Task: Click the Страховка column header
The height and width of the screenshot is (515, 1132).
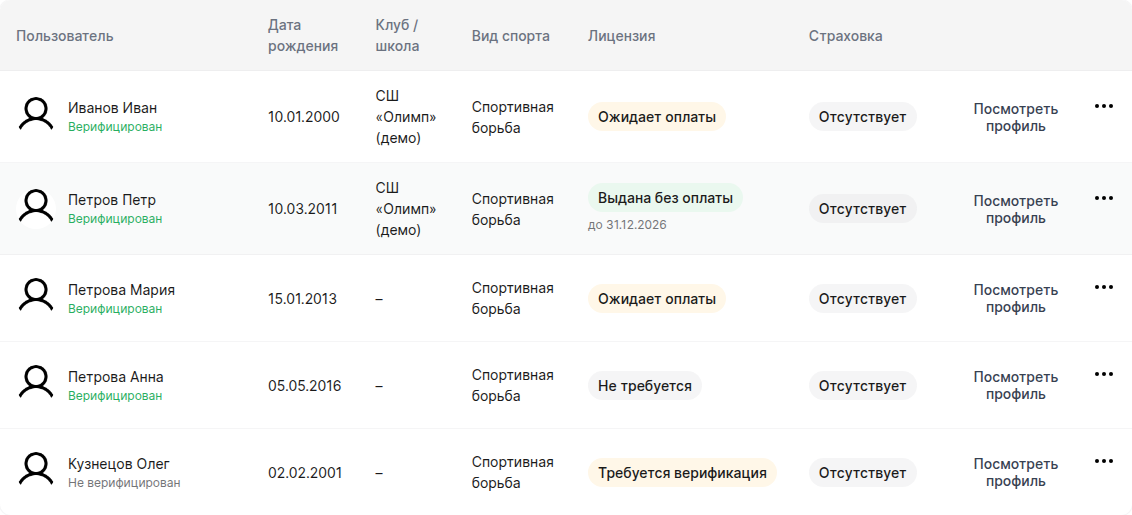Action: coord(845,36)
